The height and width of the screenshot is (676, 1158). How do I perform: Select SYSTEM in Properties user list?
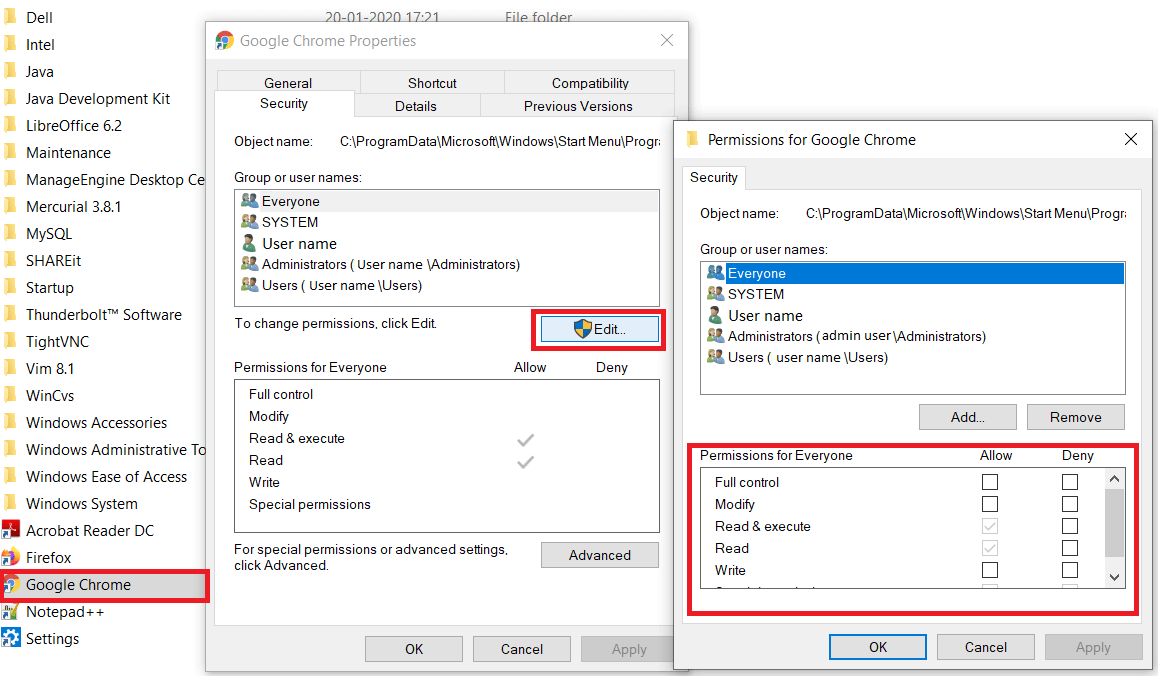click(x=447, y=222)
